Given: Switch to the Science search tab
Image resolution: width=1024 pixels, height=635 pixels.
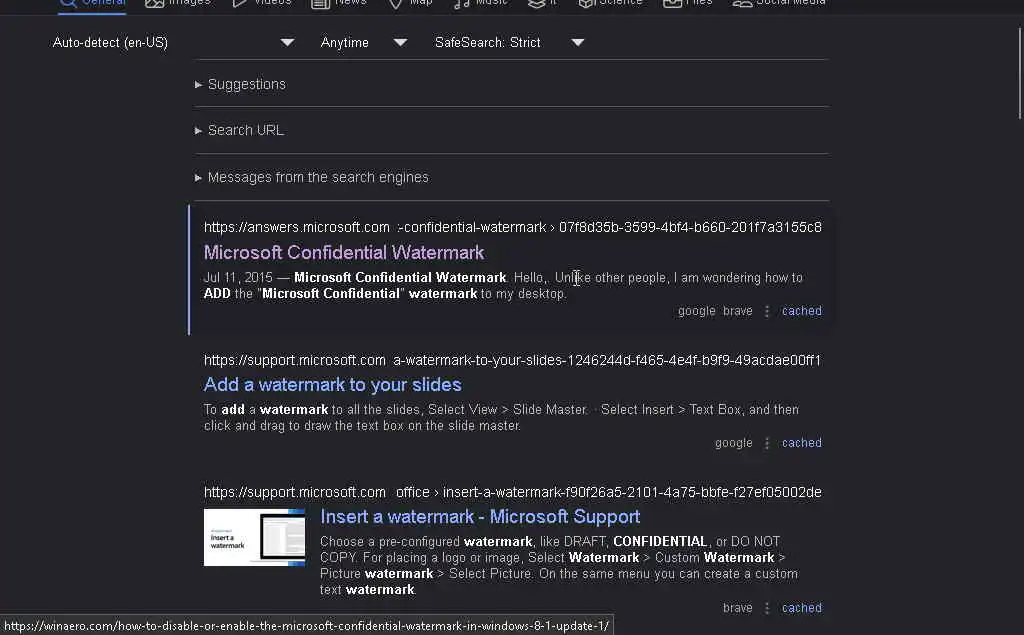Looking at the screenshot, I should click(611, 3).
